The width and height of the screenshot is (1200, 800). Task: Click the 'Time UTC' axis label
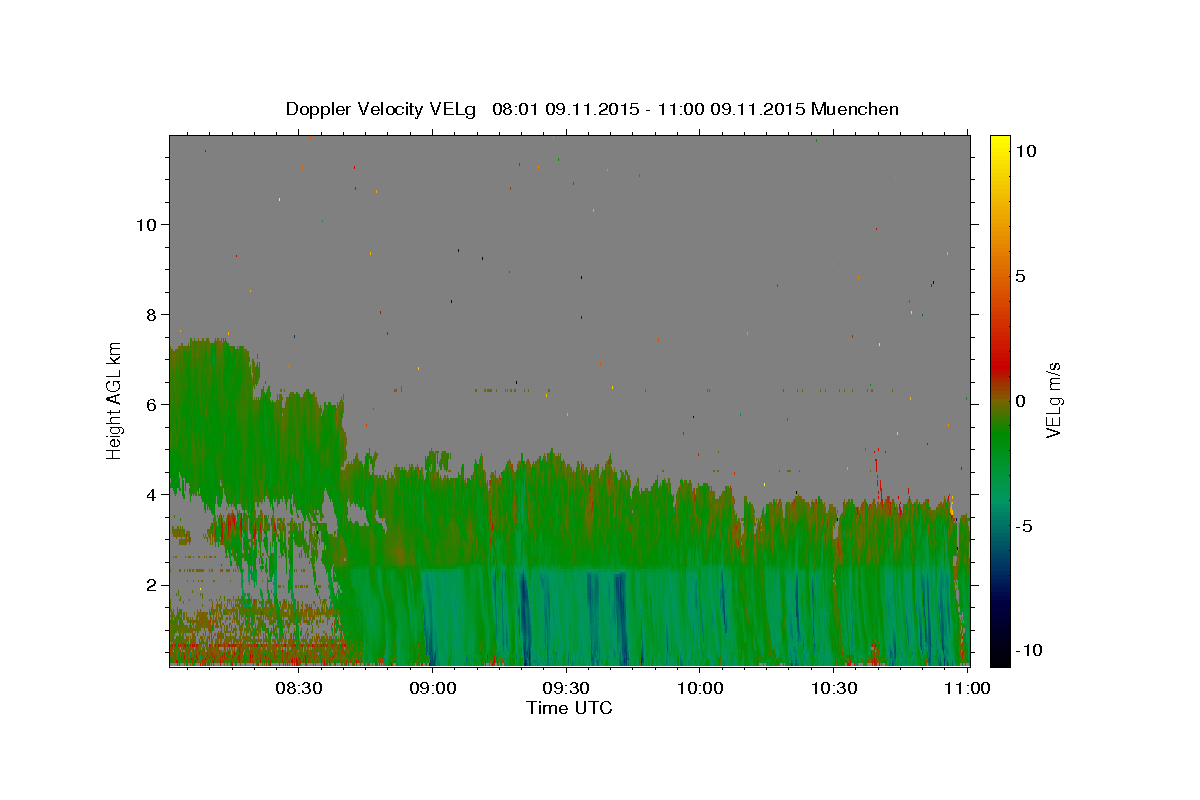(x=569, y=708)
